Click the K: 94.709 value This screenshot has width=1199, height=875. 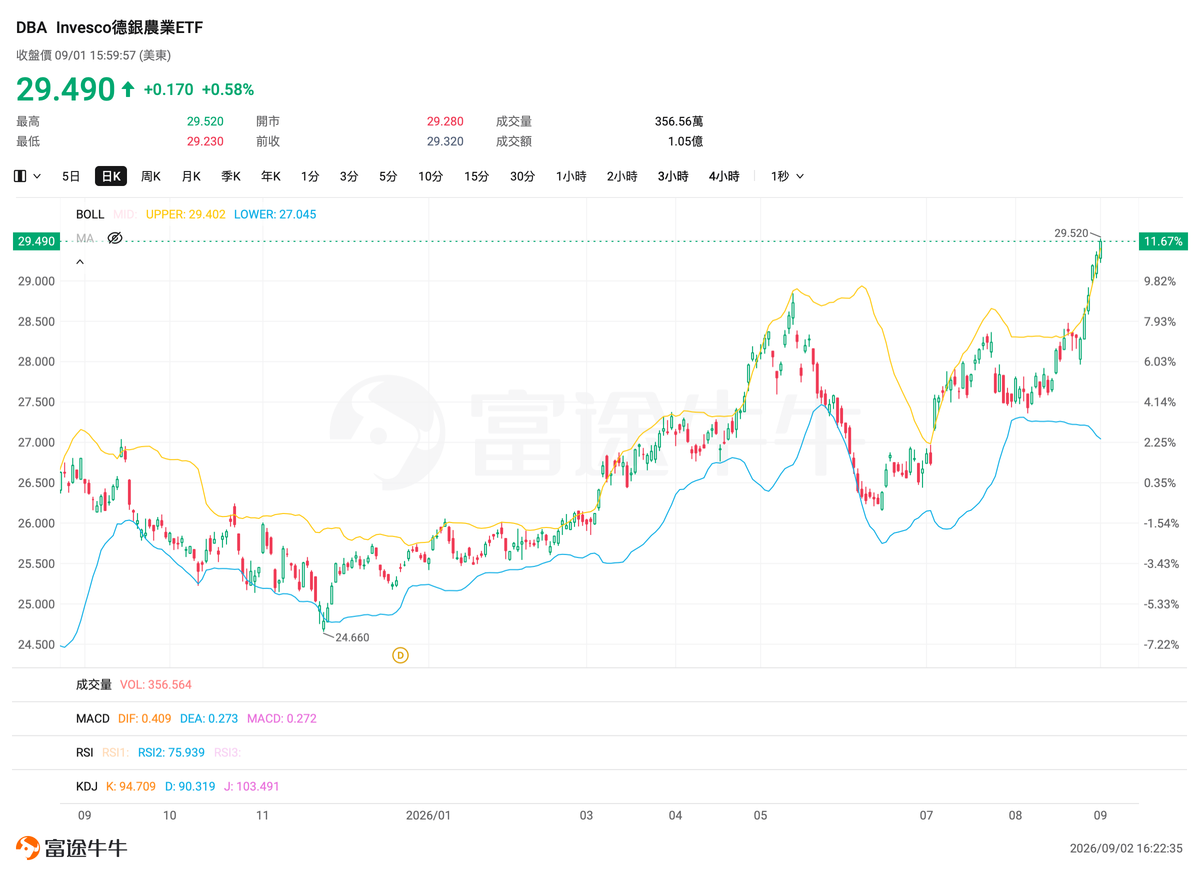[x=131, y=786]
